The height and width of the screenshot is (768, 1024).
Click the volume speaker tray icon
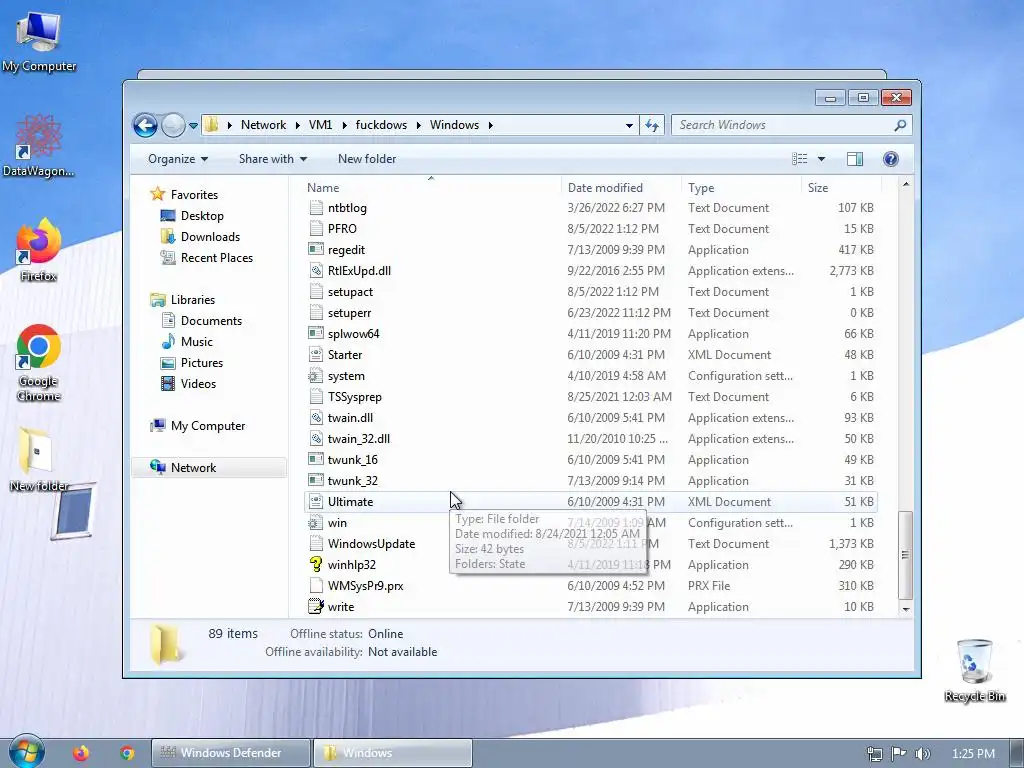pos(922,754)
